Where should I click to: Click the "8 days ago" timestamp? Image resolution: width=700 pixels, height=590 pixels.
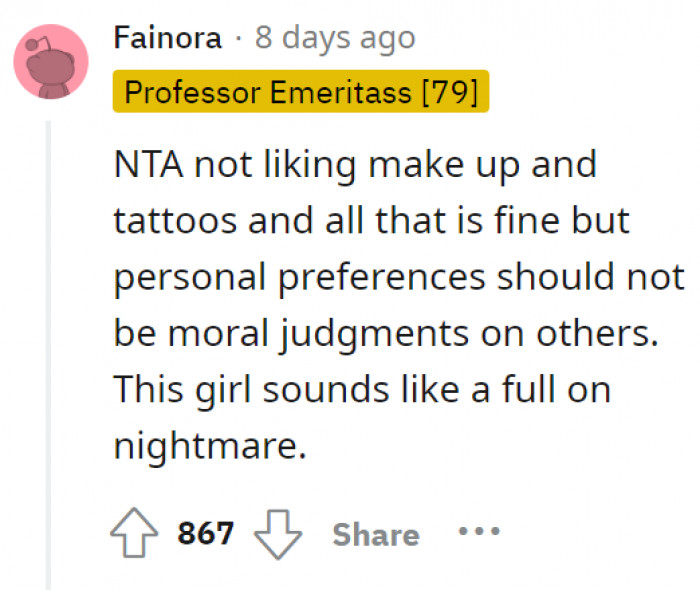pyautogui.click(x=335, y=39)
